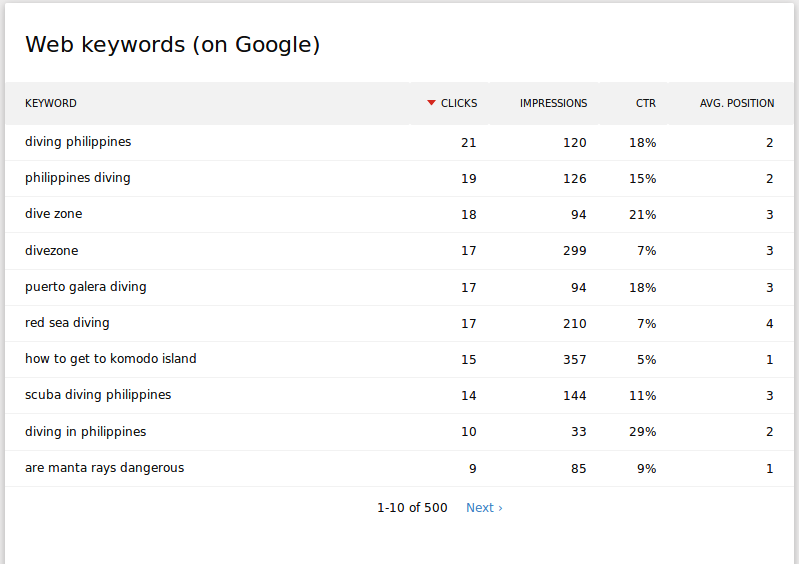The image size is (799, 564).
Task: Click the 357 impressions value
Action: click(x=574, y=360)
